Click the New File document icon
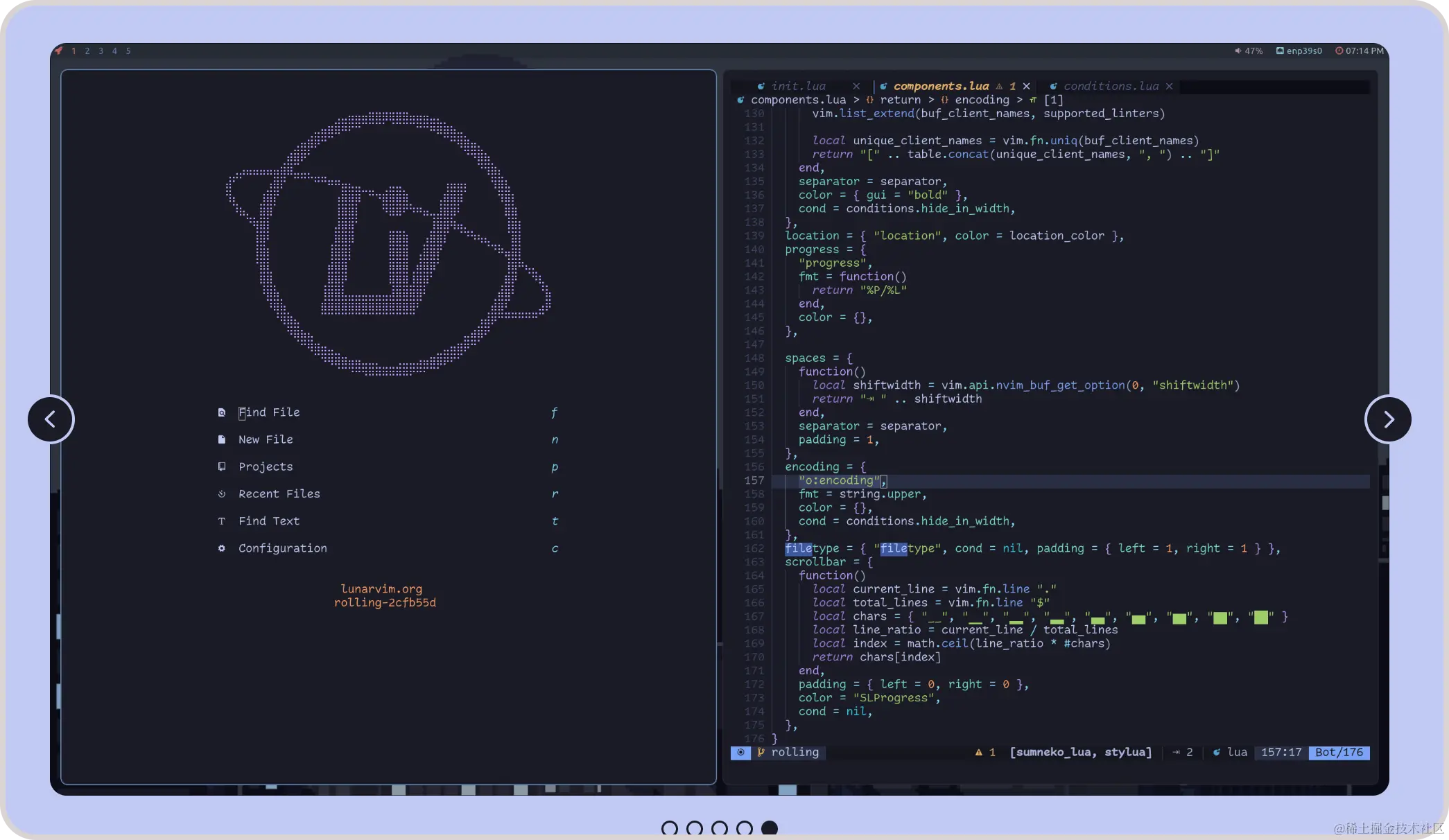1449x840 pixels. pos(222,439)
